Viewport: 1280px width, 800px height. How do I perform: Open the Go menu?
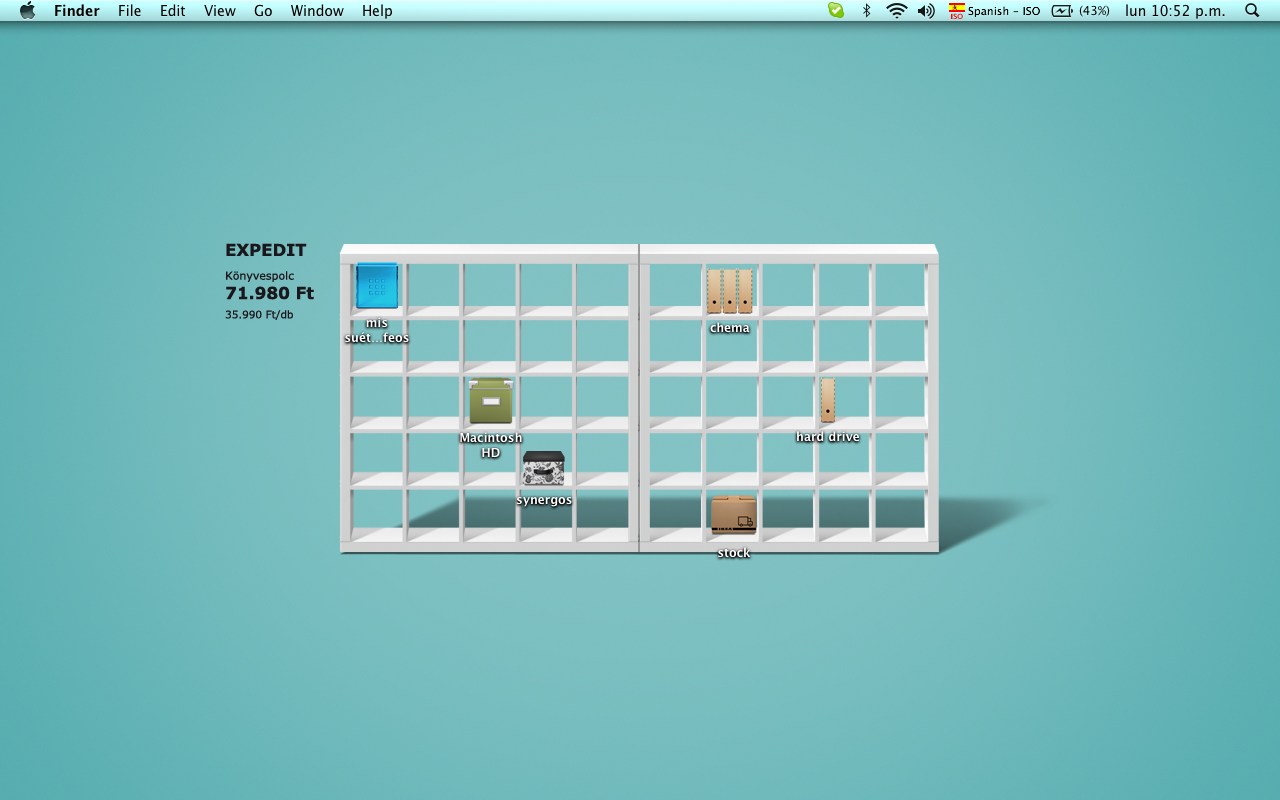coord(263,11)
